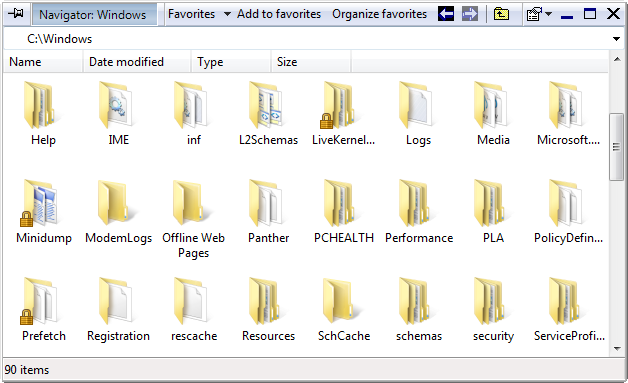Screen dimensions: 628x383
Task: Open the Favorites menu
Action: 191,14
